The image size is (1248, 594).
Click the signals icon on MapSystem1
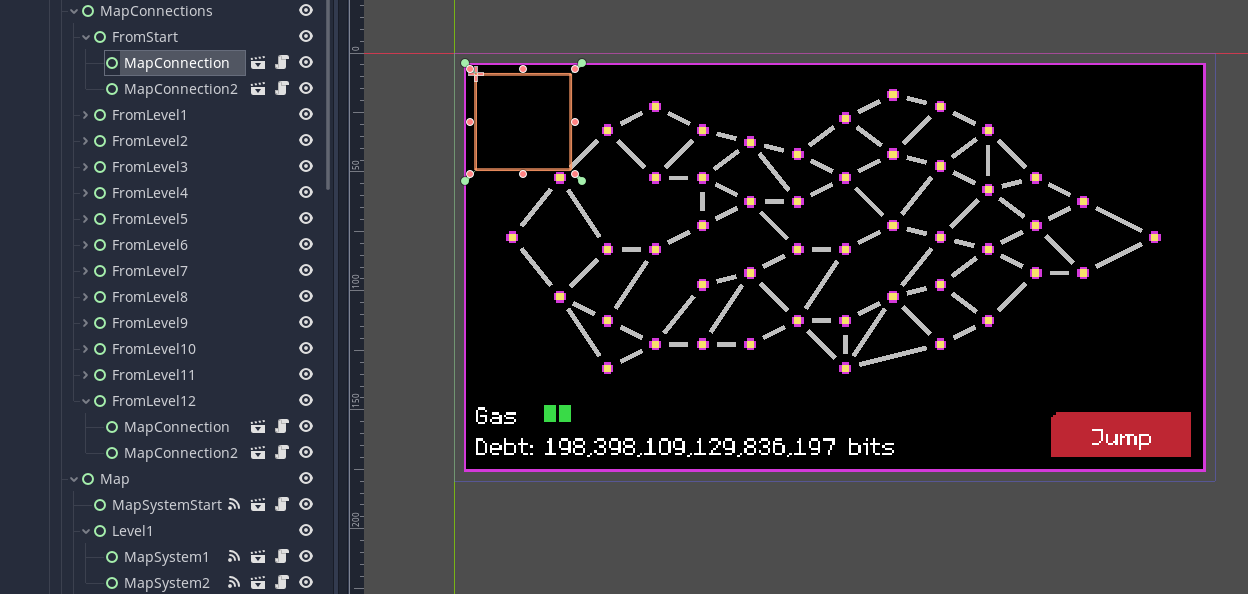235,557
